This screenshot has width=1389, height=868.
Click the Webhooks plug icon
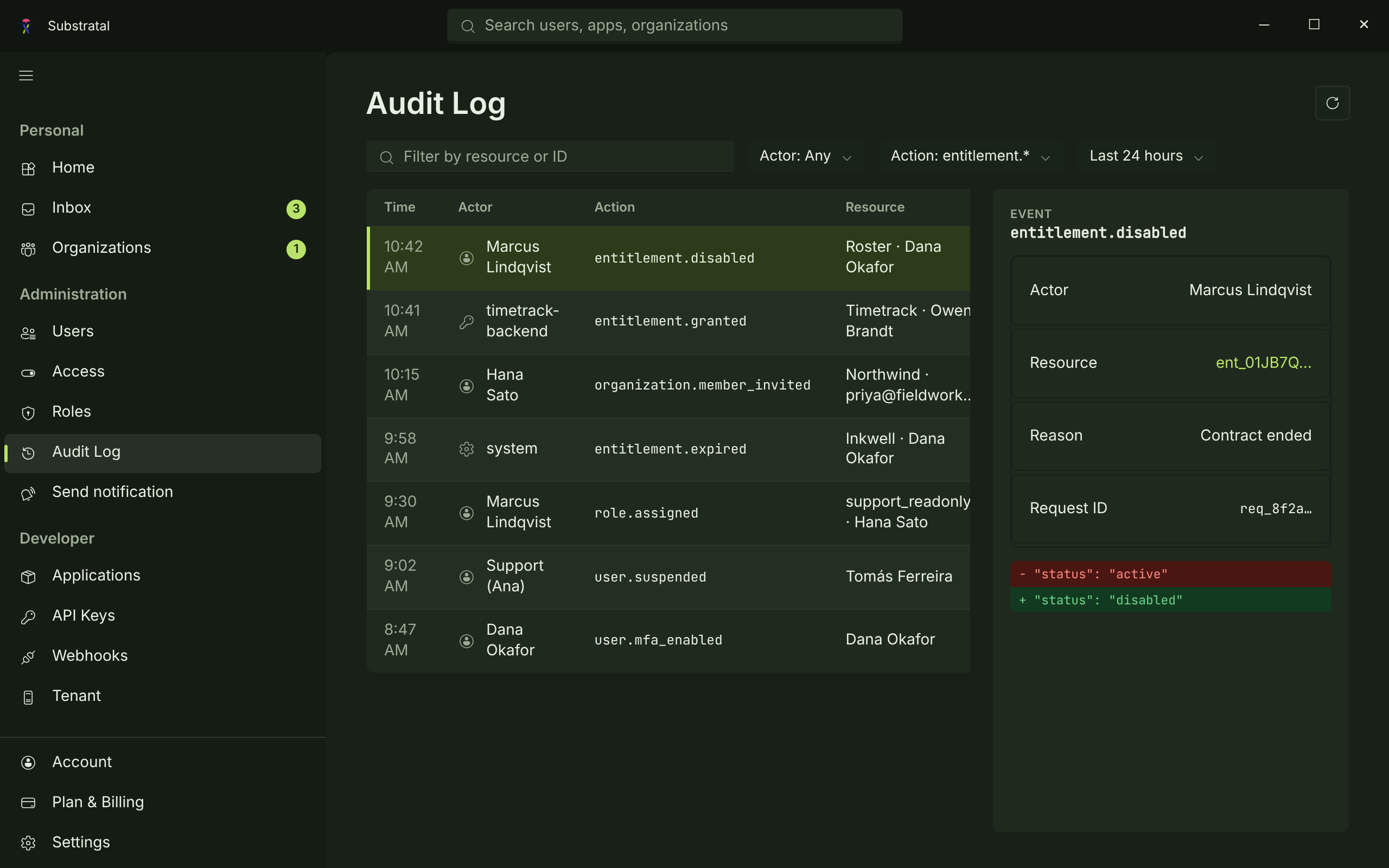pos(28,658)
